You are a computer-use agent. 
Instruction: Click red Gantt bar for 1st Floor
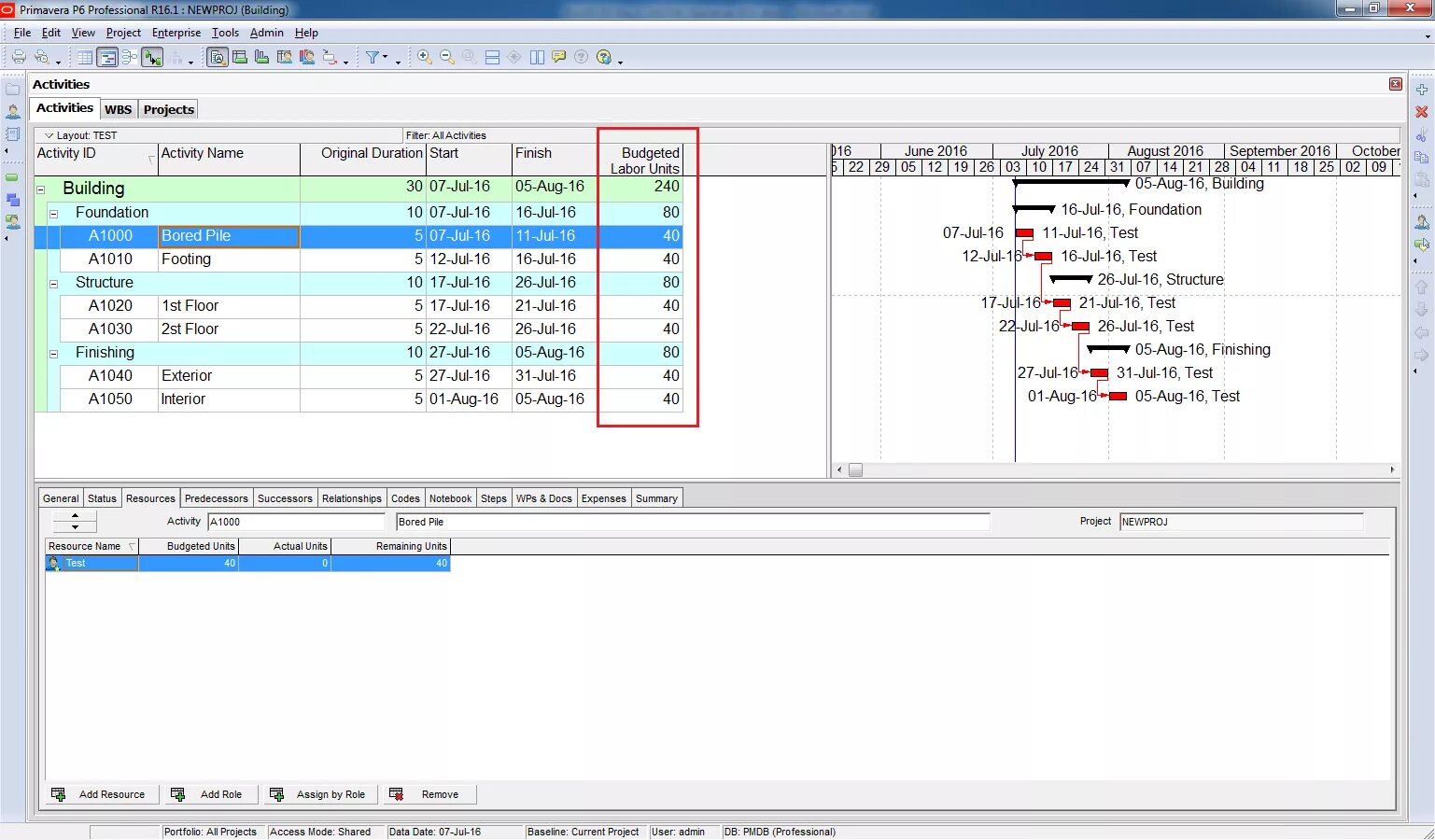point(1062,303)
